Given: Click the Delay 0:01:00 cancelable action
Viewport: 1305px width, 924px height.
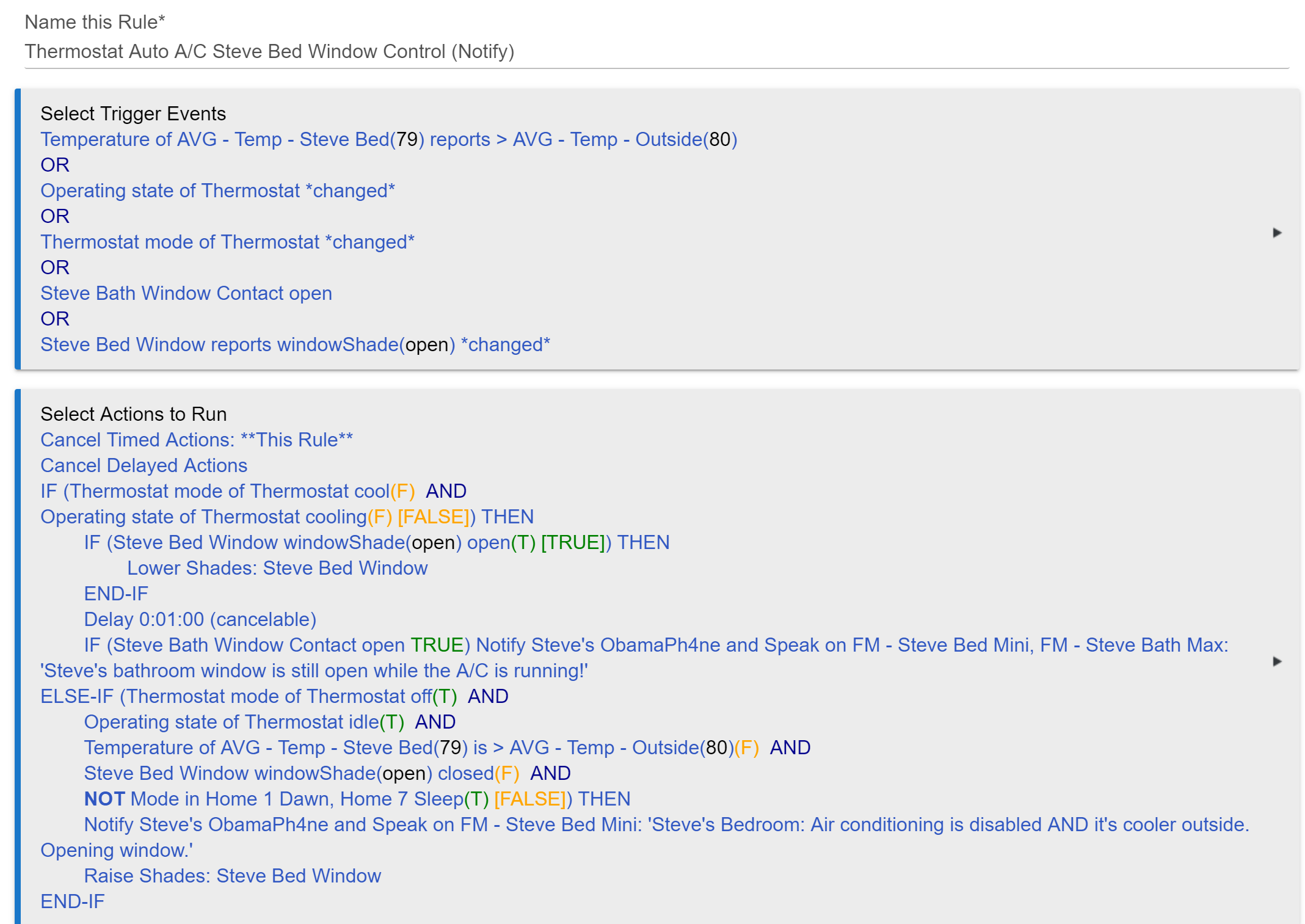Looking at the screenshot, I should [x=200, y=619].
